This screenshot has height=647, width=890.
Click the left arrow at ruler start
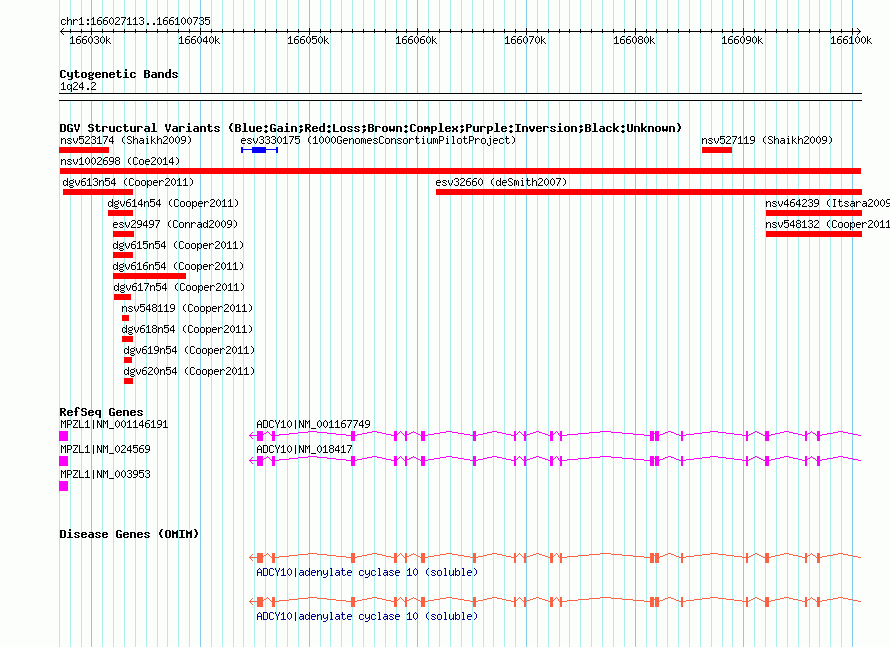(62, 31)
